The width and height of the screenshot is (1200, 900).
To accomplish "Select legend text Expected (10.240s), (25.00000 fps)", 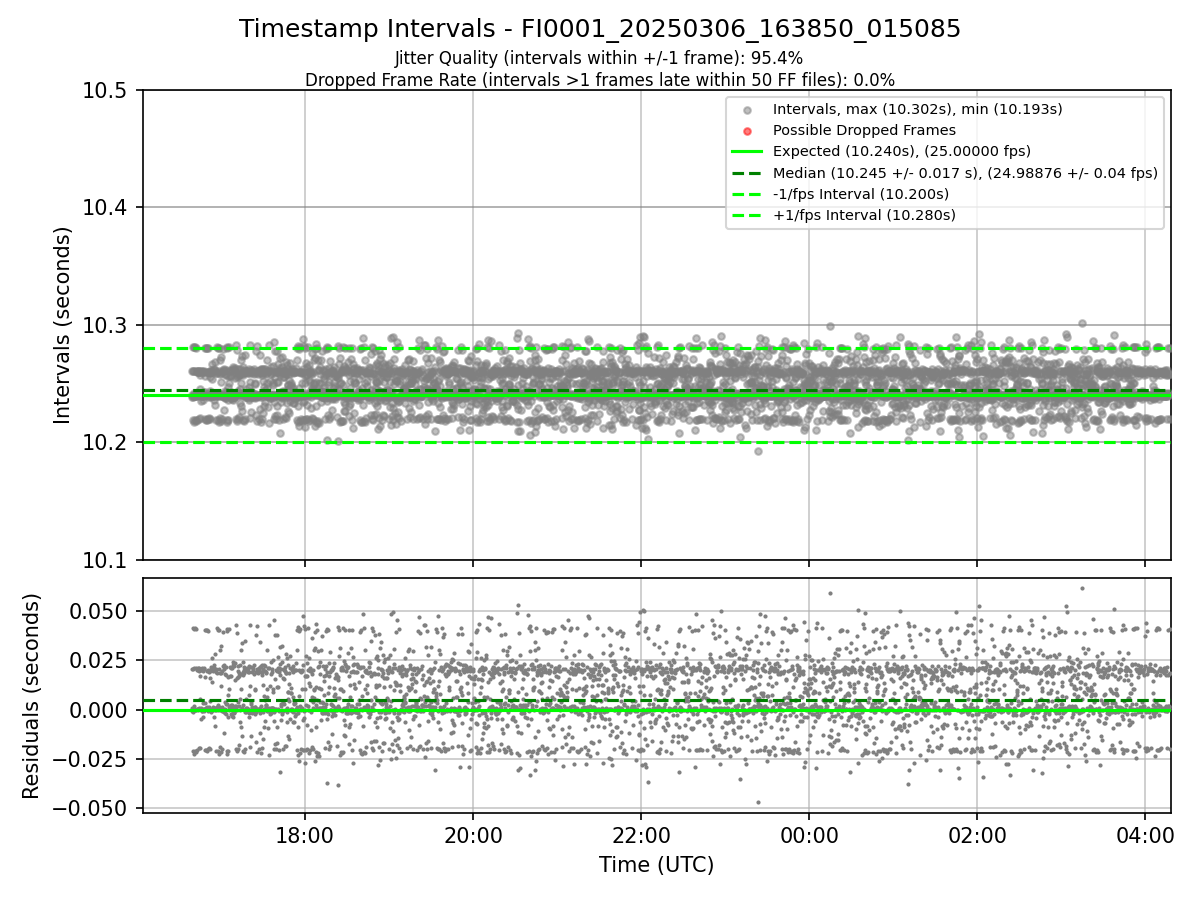I will click(902, 152).
